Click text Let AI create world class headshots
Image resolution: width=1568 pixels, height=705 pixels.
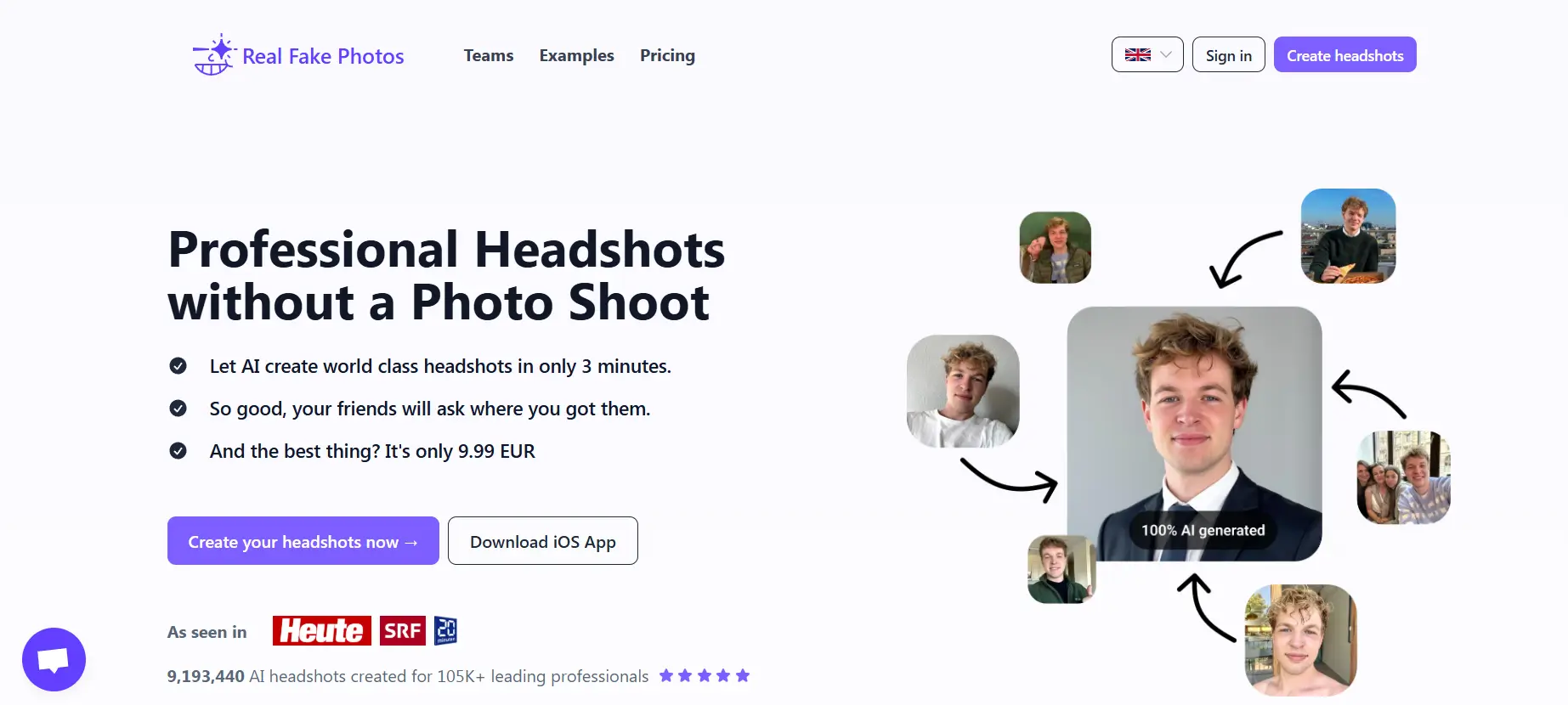click(x=361, y=366)
